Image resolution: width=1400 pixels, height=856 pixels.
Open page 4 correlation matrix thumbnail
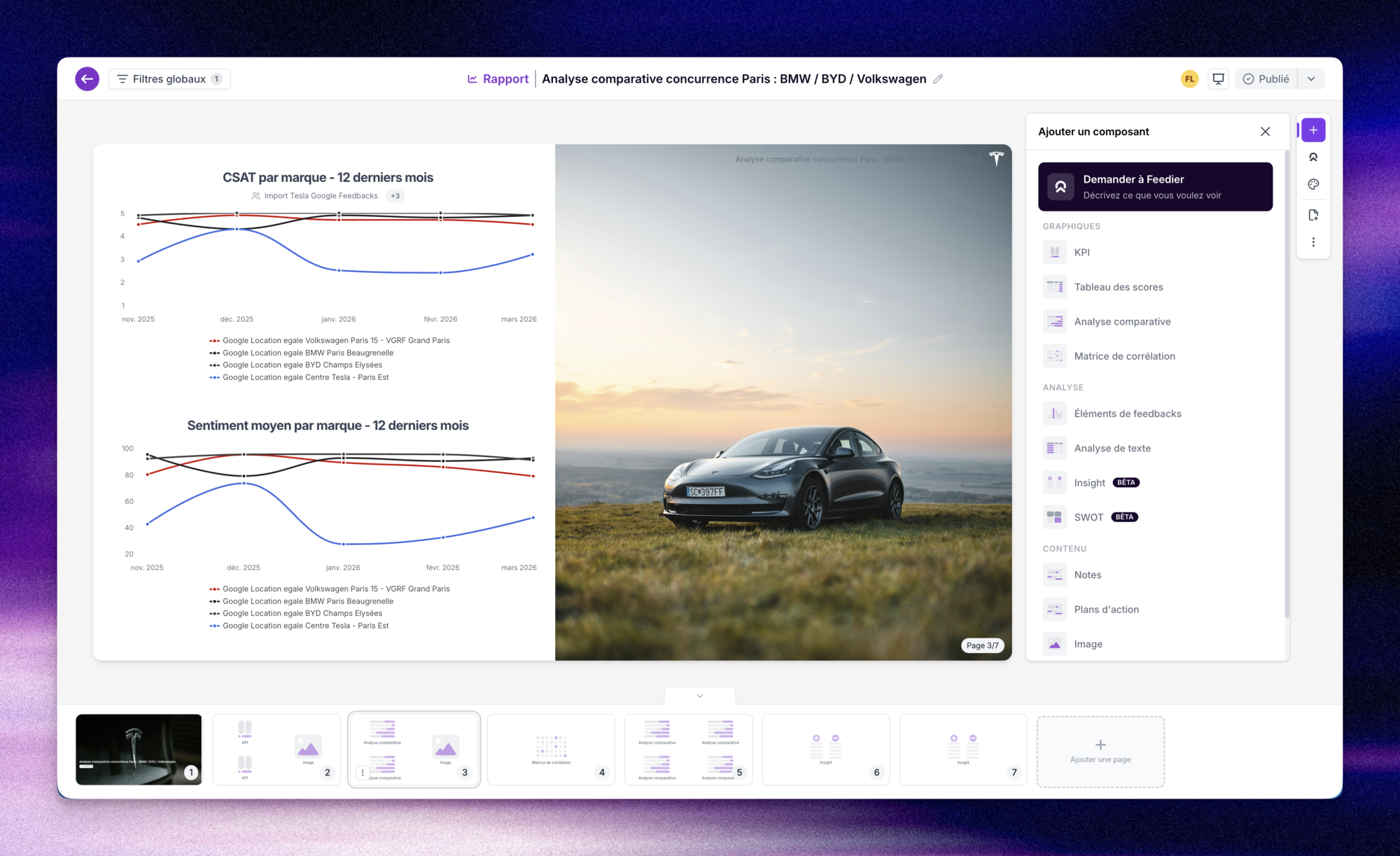click(551, 750)
